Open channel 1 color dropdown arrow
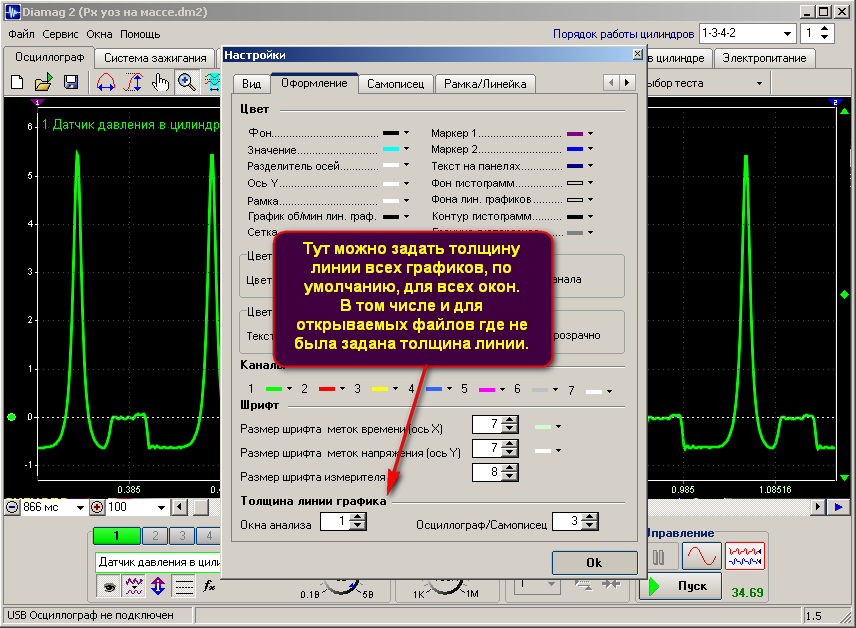856x628 pixels. (x=289, y=389)
